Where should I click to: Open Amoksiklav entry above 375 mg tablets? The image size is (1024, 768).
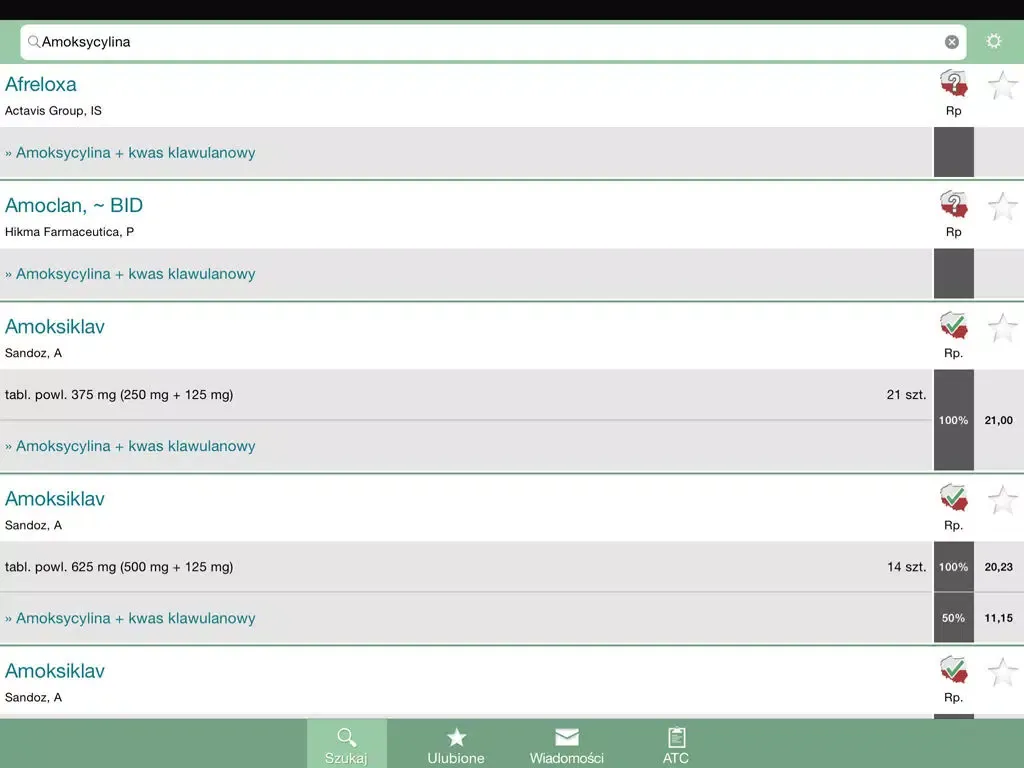tap(55, 327)
